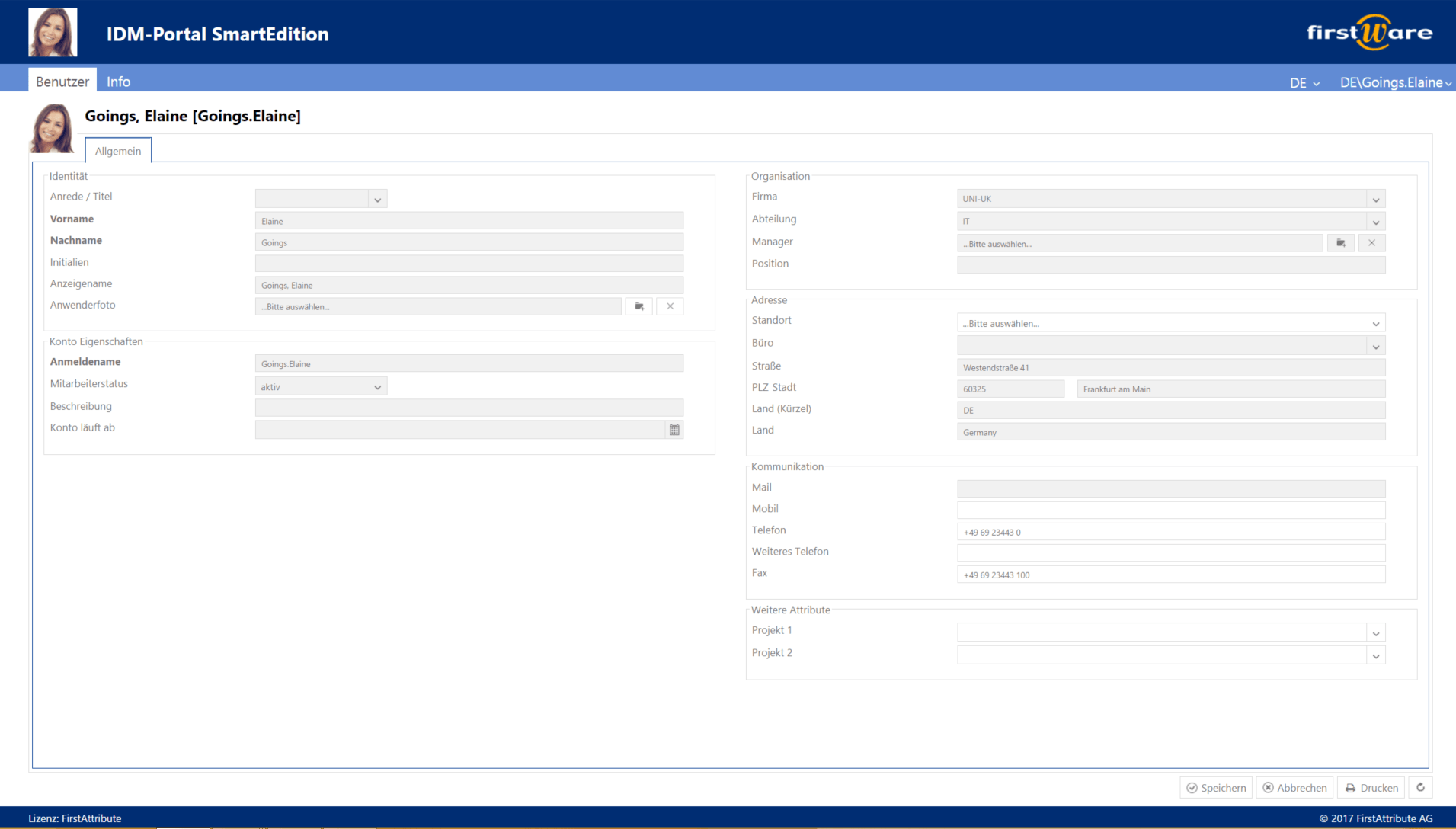Click Anmeldename field

click(469, 363)
